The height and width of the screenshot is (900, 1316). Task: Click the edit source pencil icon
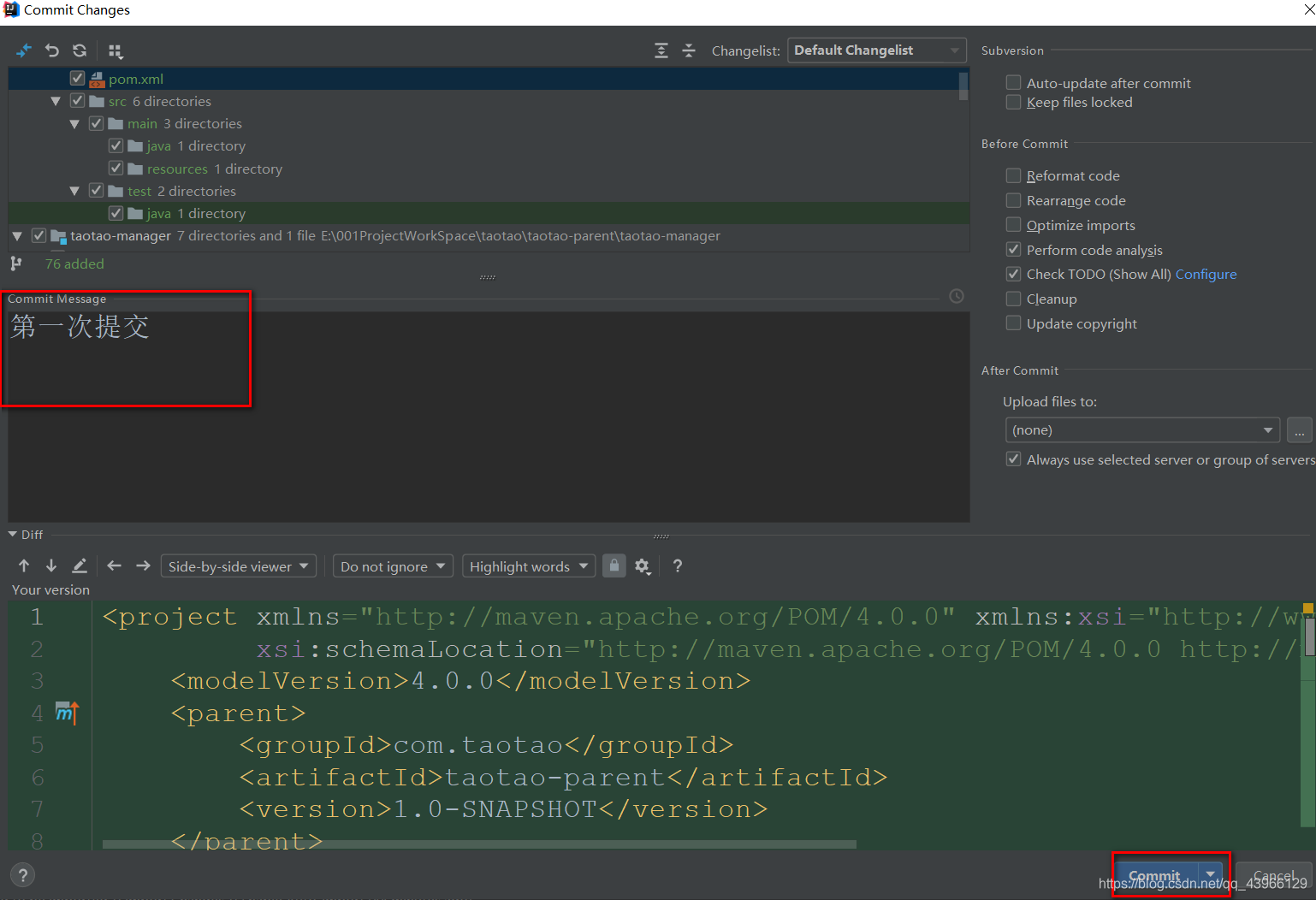click(x=80, y=565)
